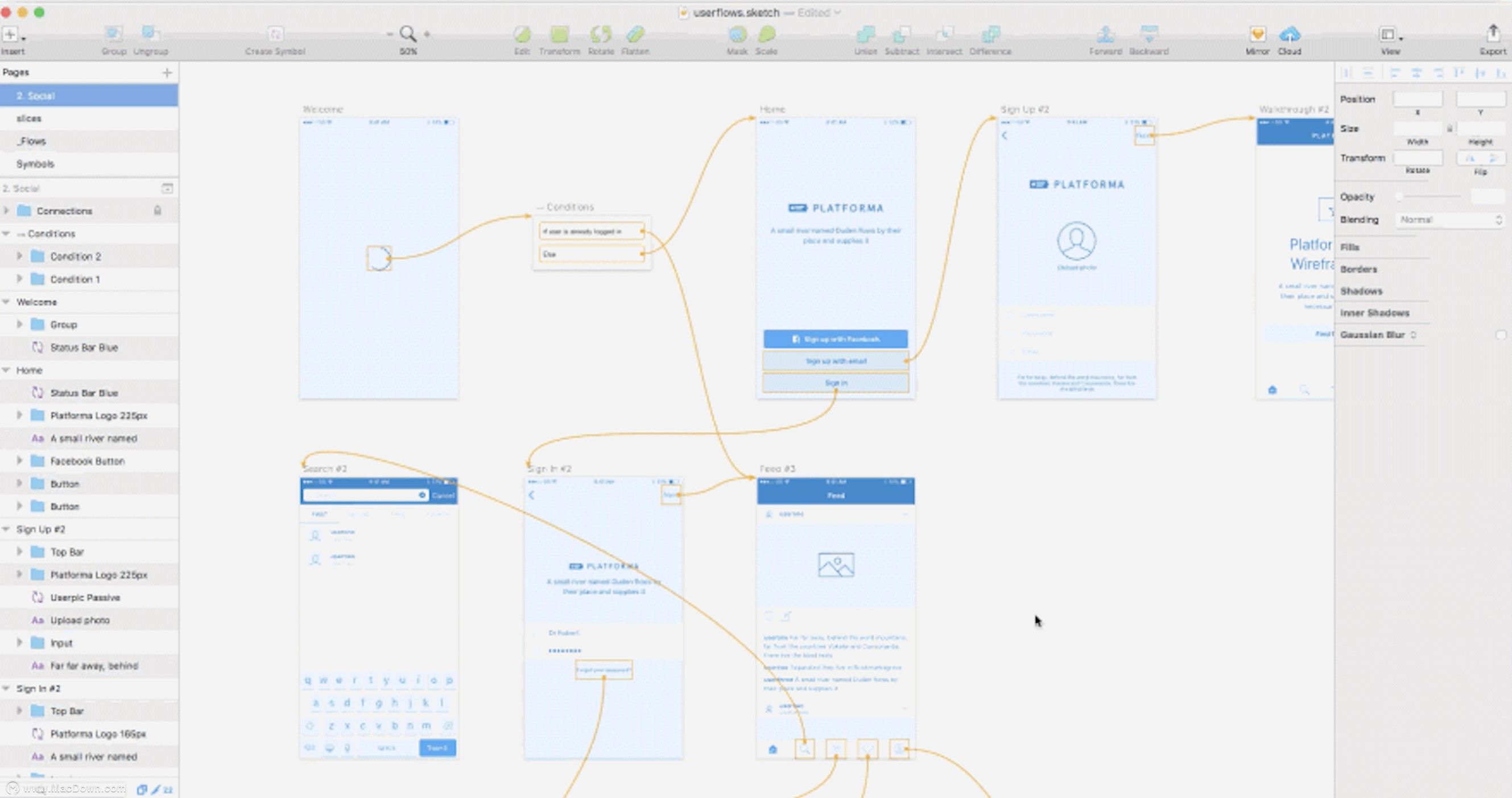Click the Rotate tool icon
Image resolution: width=1512 pixels, height=798 pixels.
coord(601,35)
